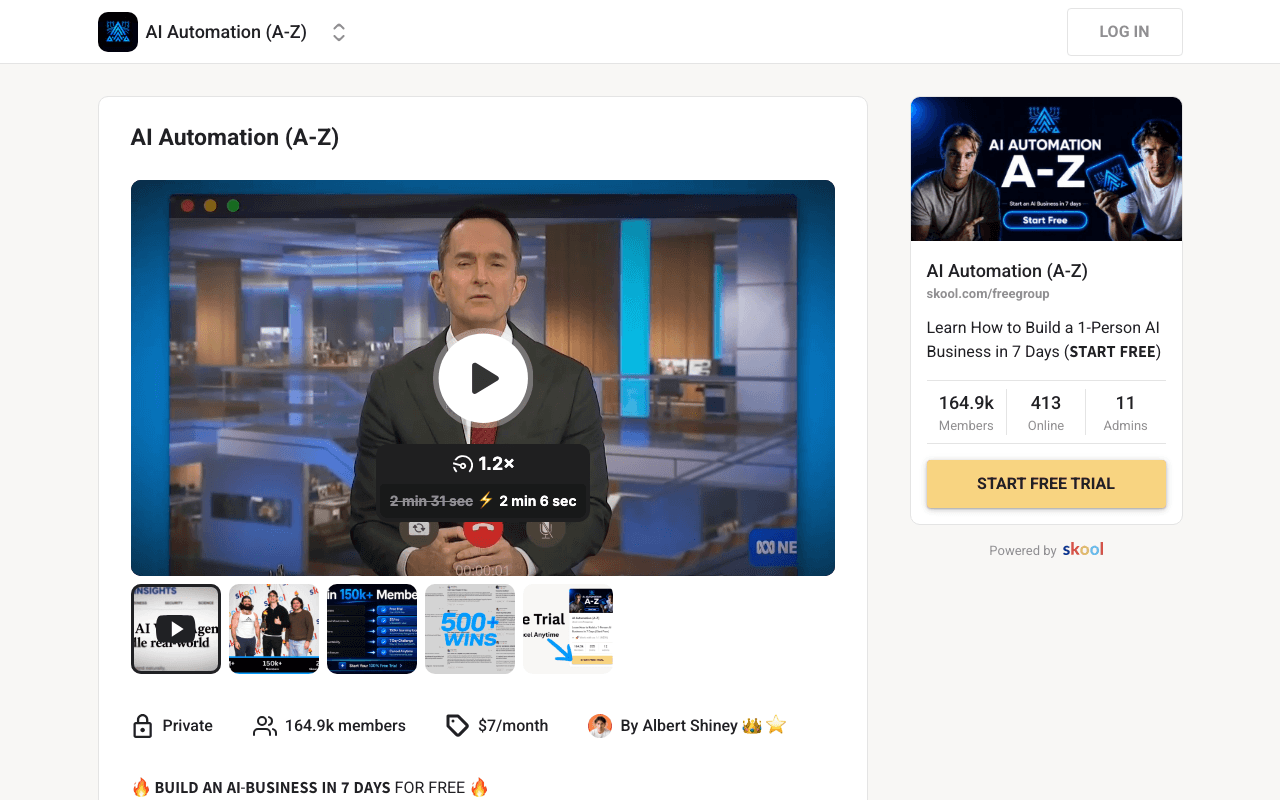This screenshot has height=800, width=1280.
Task: Click the Private label text
Action: click(x=188, y=726)
